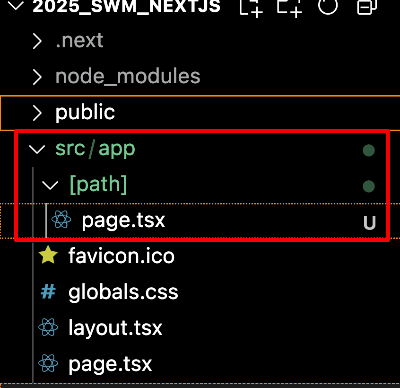
Task: Open the globals.css file
Action: [123, 292]
